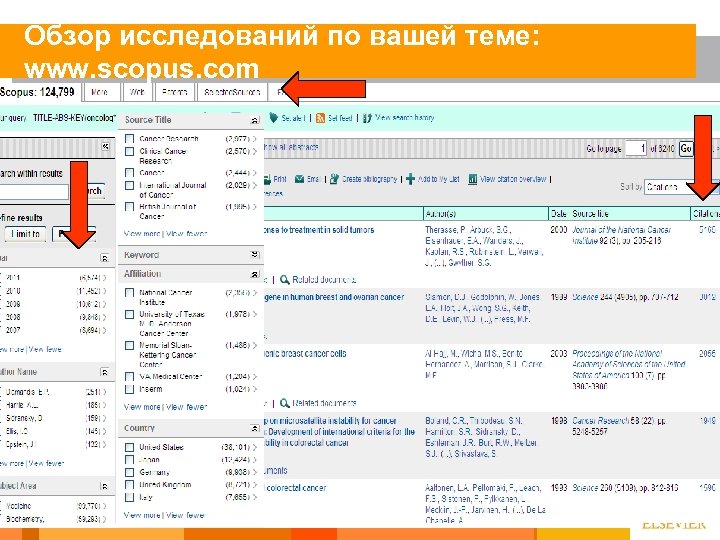Image resolution: width=720 pixels, height=540 pixels.
Task: Click View more under Source Title
Action: [x=142, y=234]
